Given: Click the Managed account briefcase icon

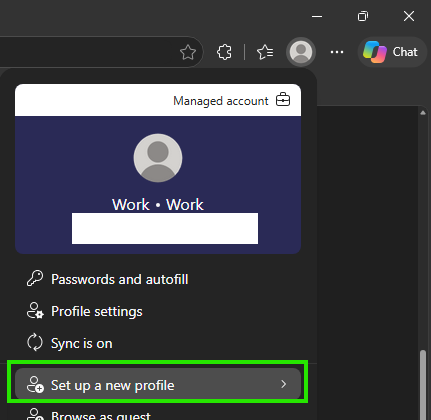Looking at the screenshot, I should coord(283,100).
